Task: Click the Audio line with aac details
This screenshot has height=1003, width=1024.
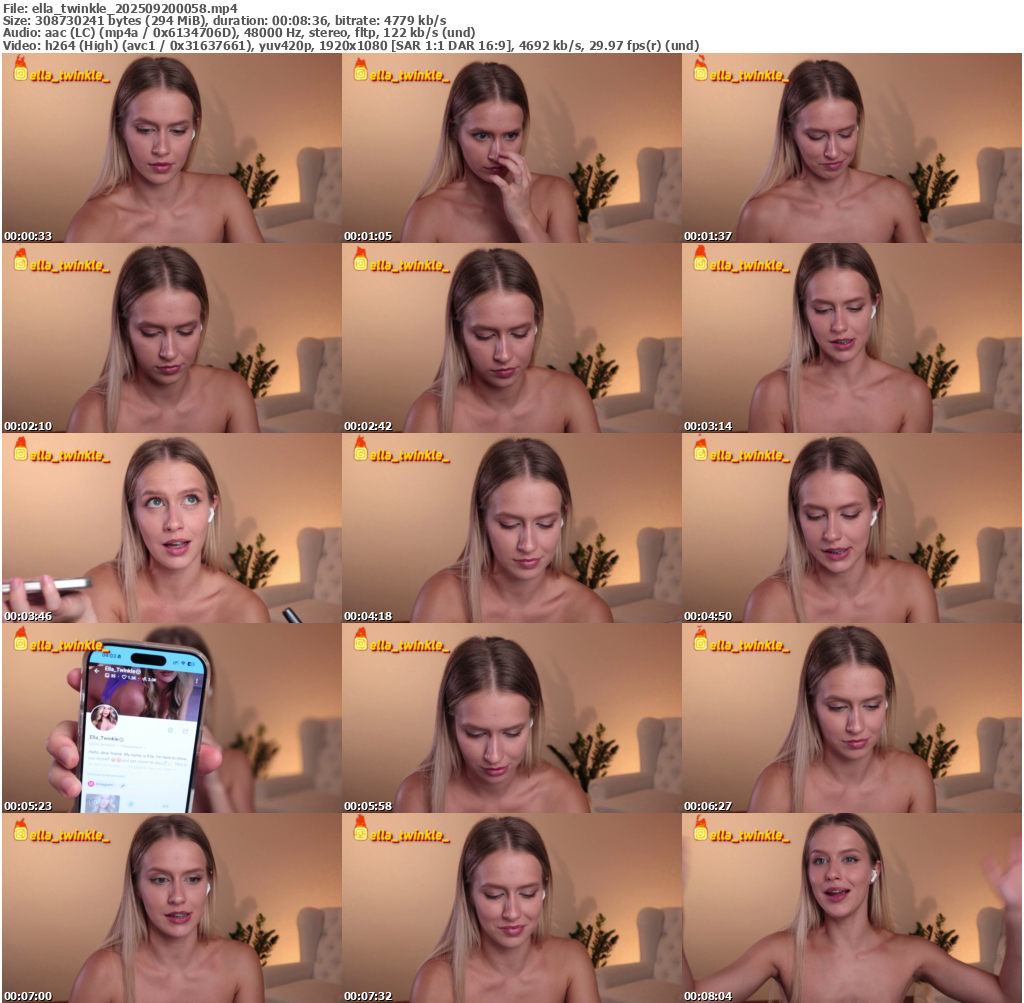Action: coord(239,33)
